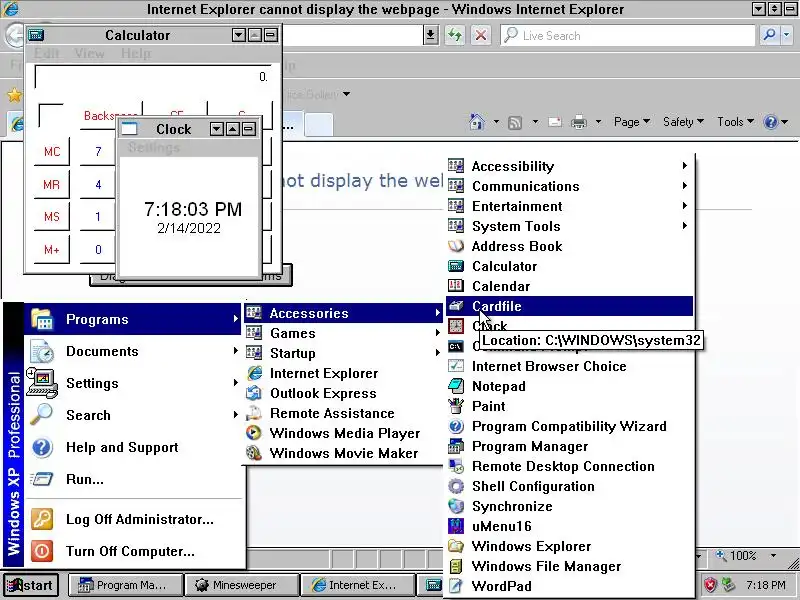This screenshot has height=600, width=800.
Task: Expand the Communications submenu
Action: [x=569, y=186]
